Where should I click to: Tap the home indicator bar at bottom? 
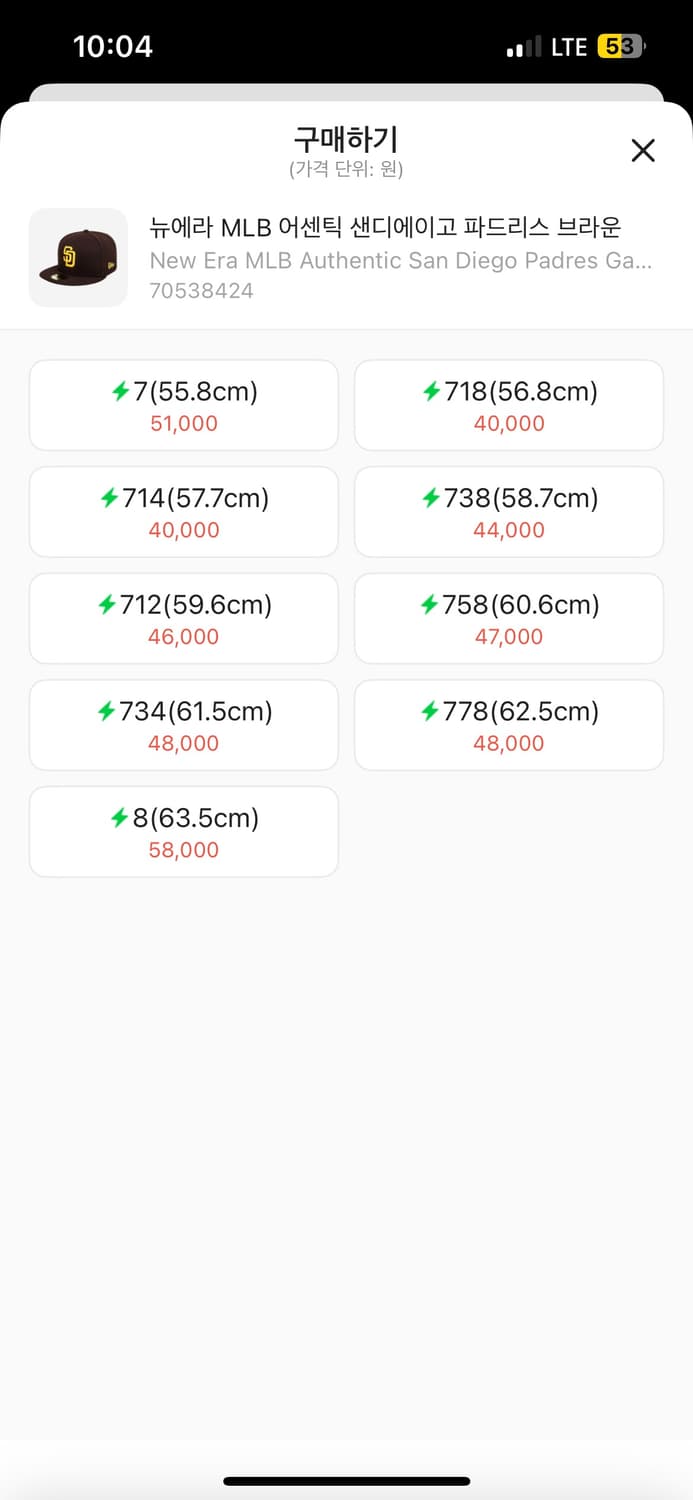click(346, 1481)
